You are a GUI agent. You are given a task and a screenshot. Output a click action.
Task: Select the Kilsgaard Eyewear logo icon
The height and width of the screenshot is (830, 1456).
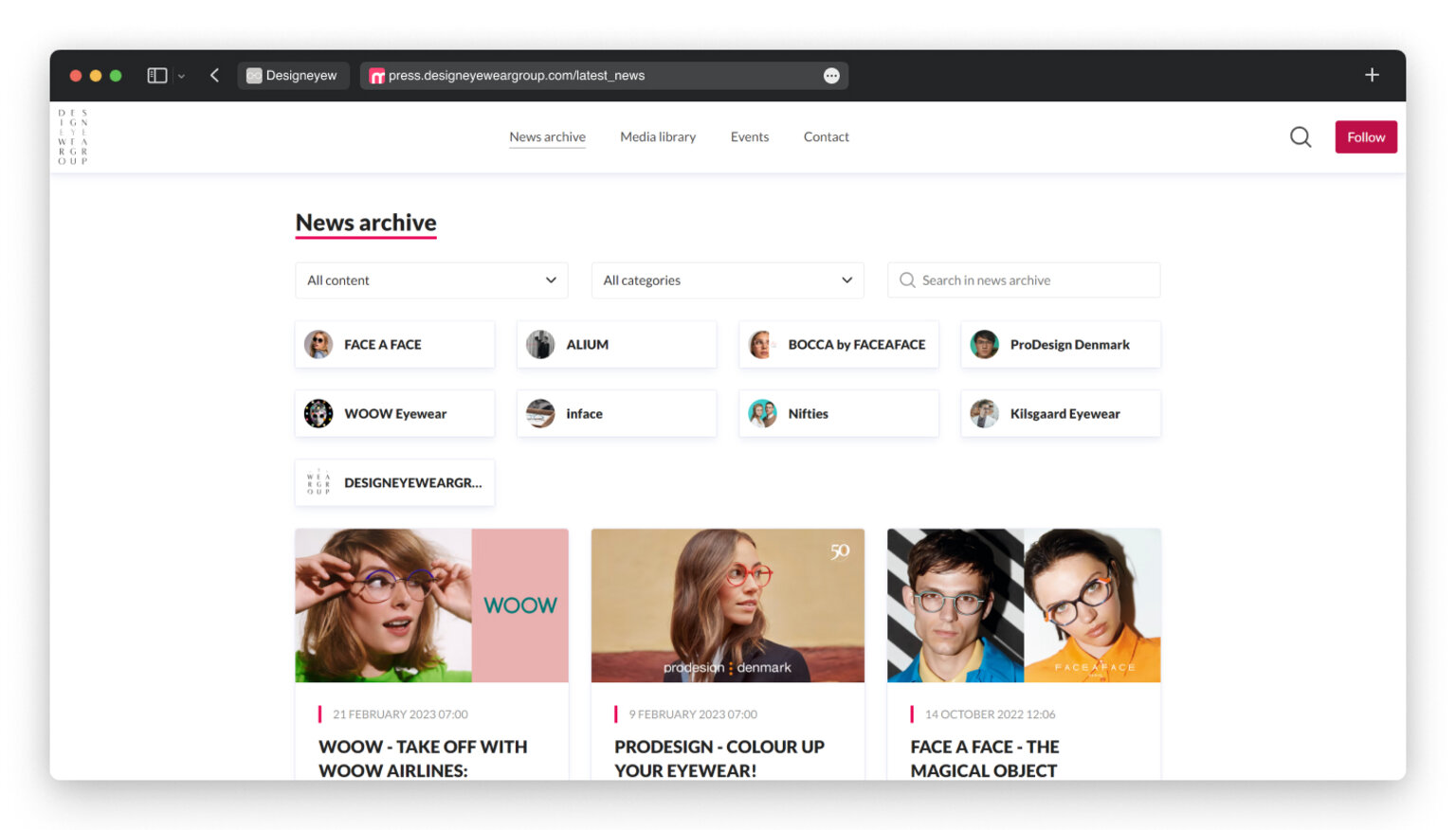tap(984, 413)
